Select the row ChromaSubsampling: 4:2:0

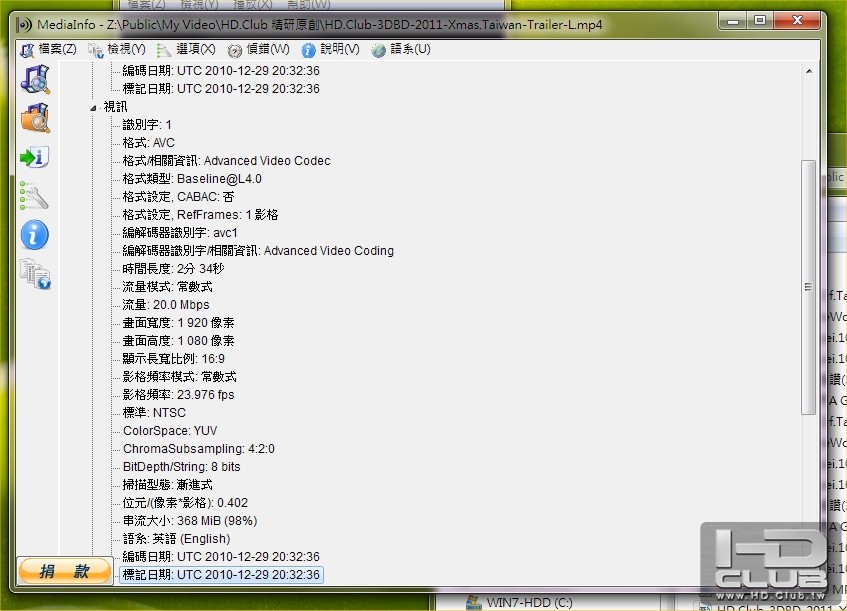(199, 449)
